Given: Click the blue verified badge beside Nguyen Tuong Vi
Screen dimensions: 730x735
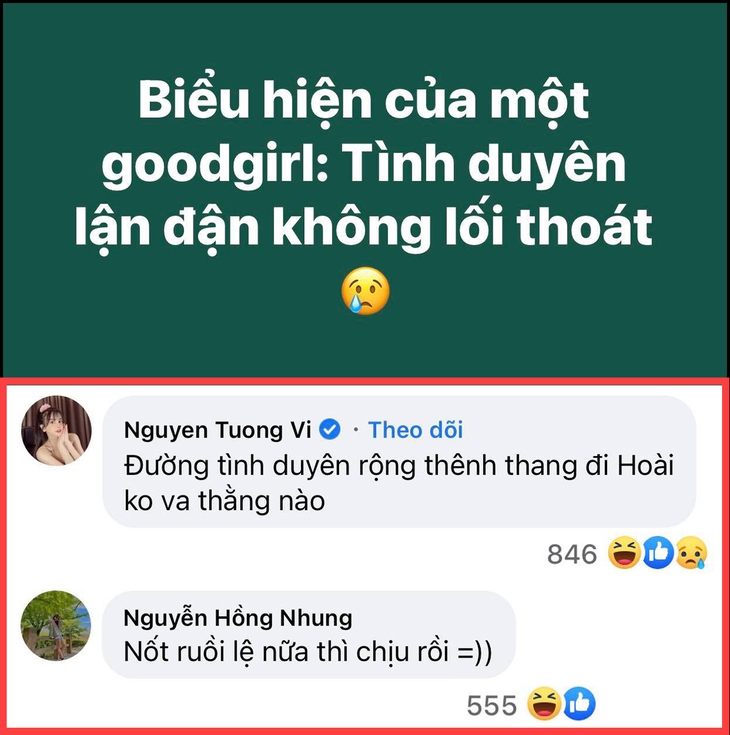Looking at the screenshot, I should coord(330,429).
